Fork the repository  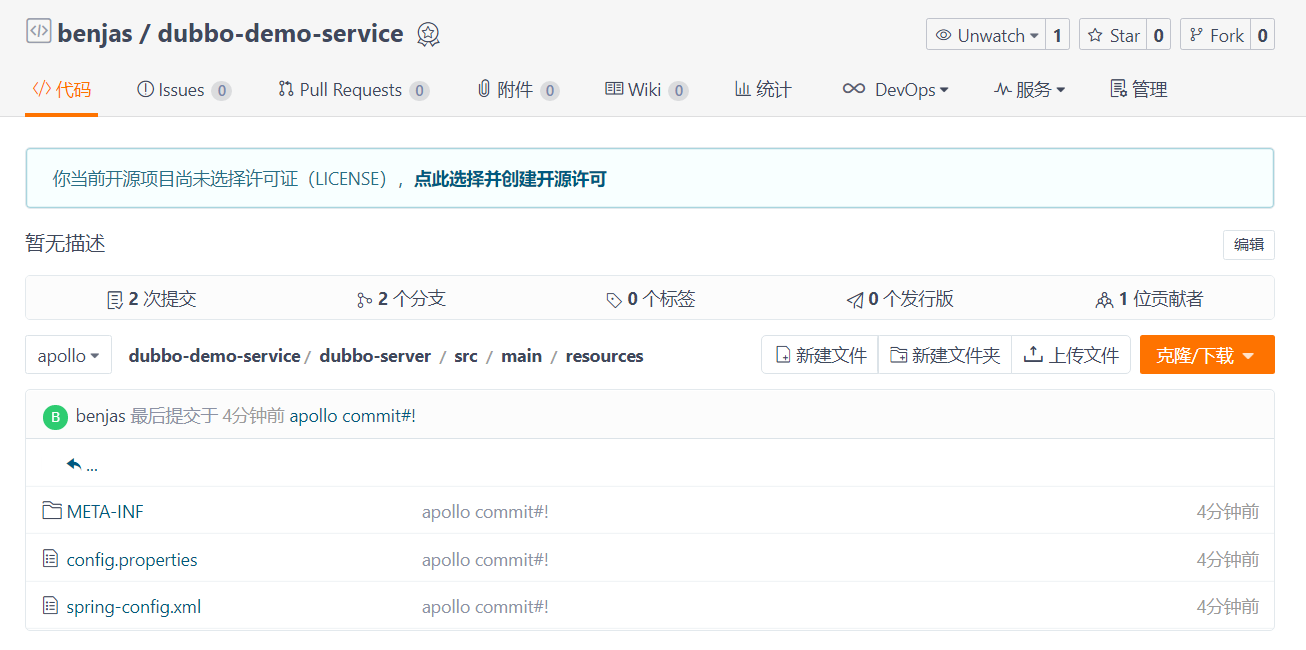coord(1215,35)
